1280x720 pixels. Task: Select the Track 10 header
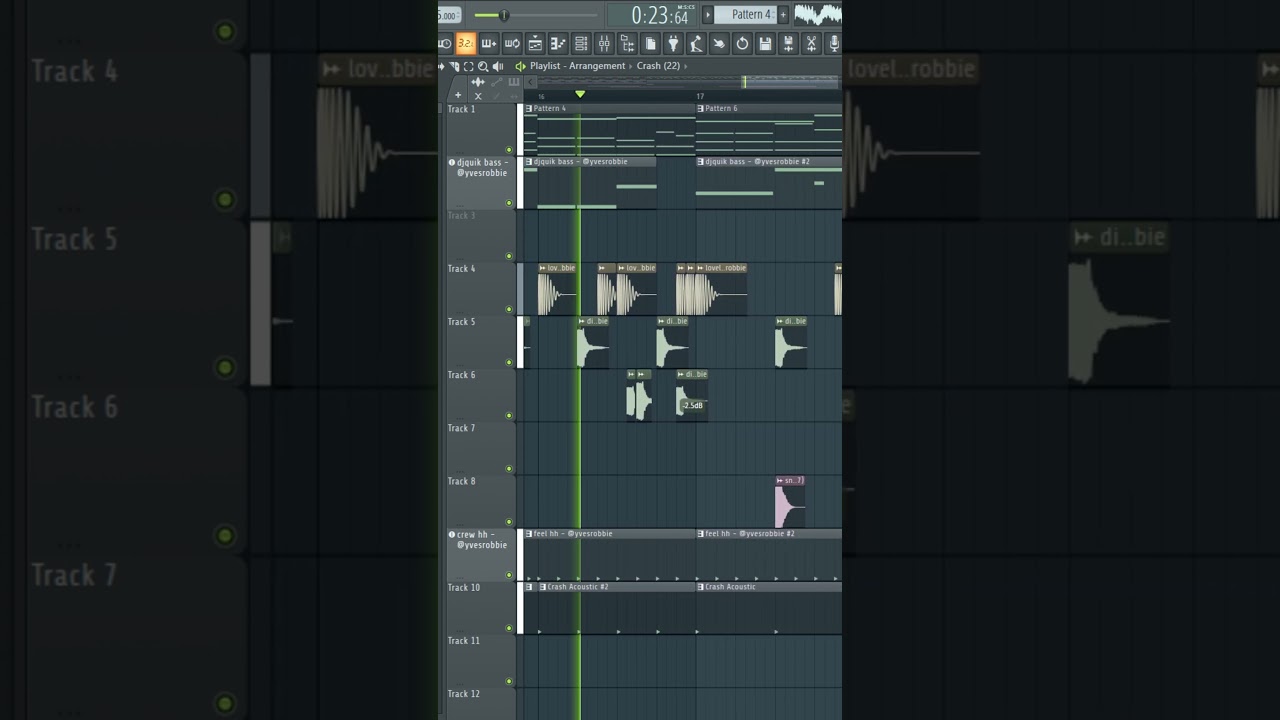(x=480, y=607)
